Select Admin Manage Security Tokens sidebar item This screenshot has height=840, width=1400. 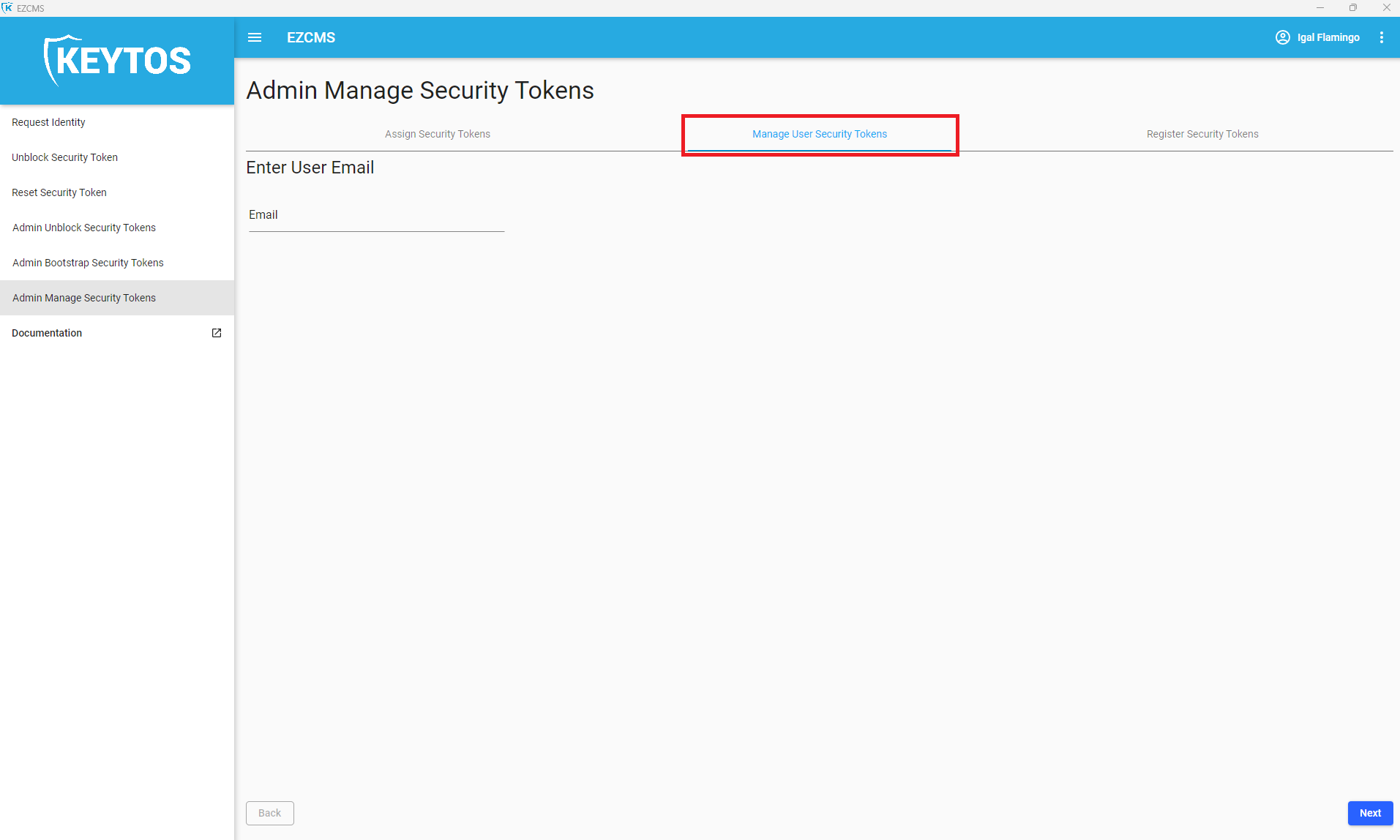(84, 298)
